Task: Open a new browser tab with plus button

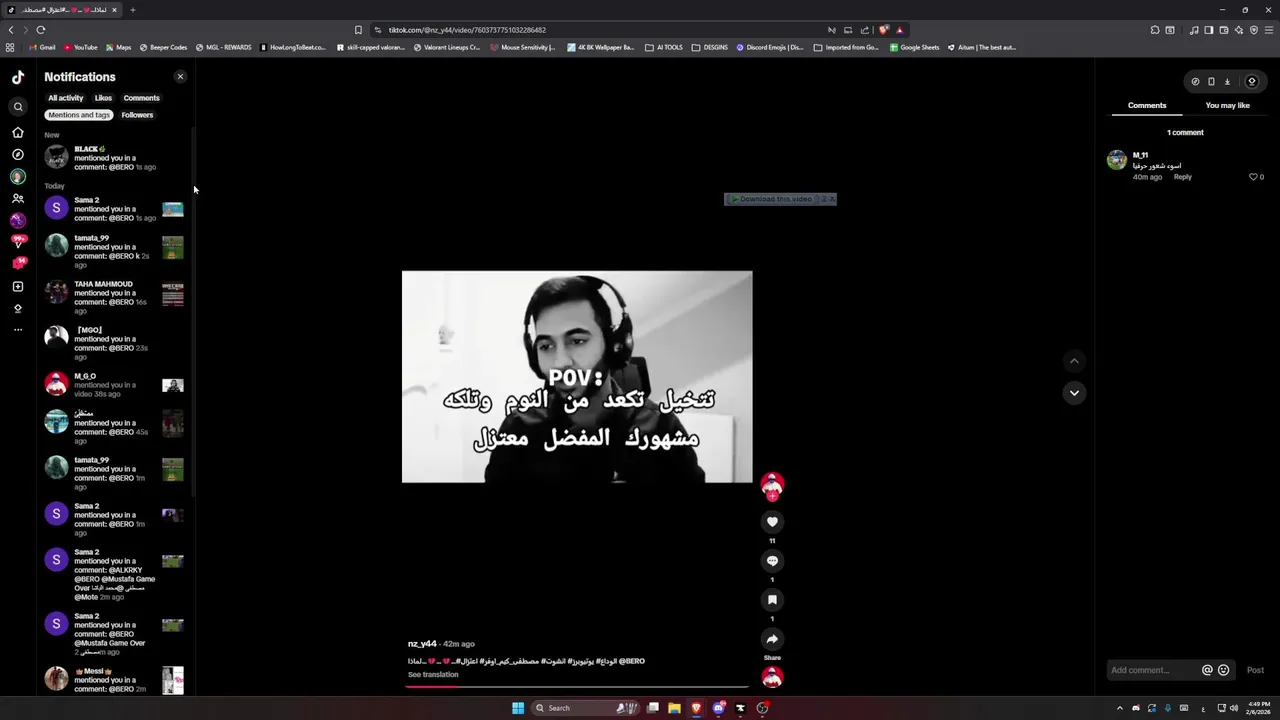Action: coord(132,10)
